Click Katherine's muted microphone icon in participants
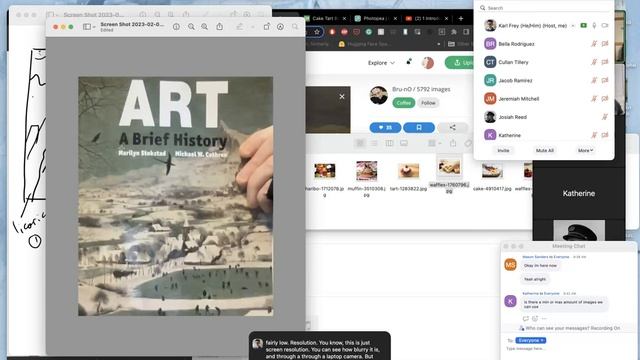 594,135
